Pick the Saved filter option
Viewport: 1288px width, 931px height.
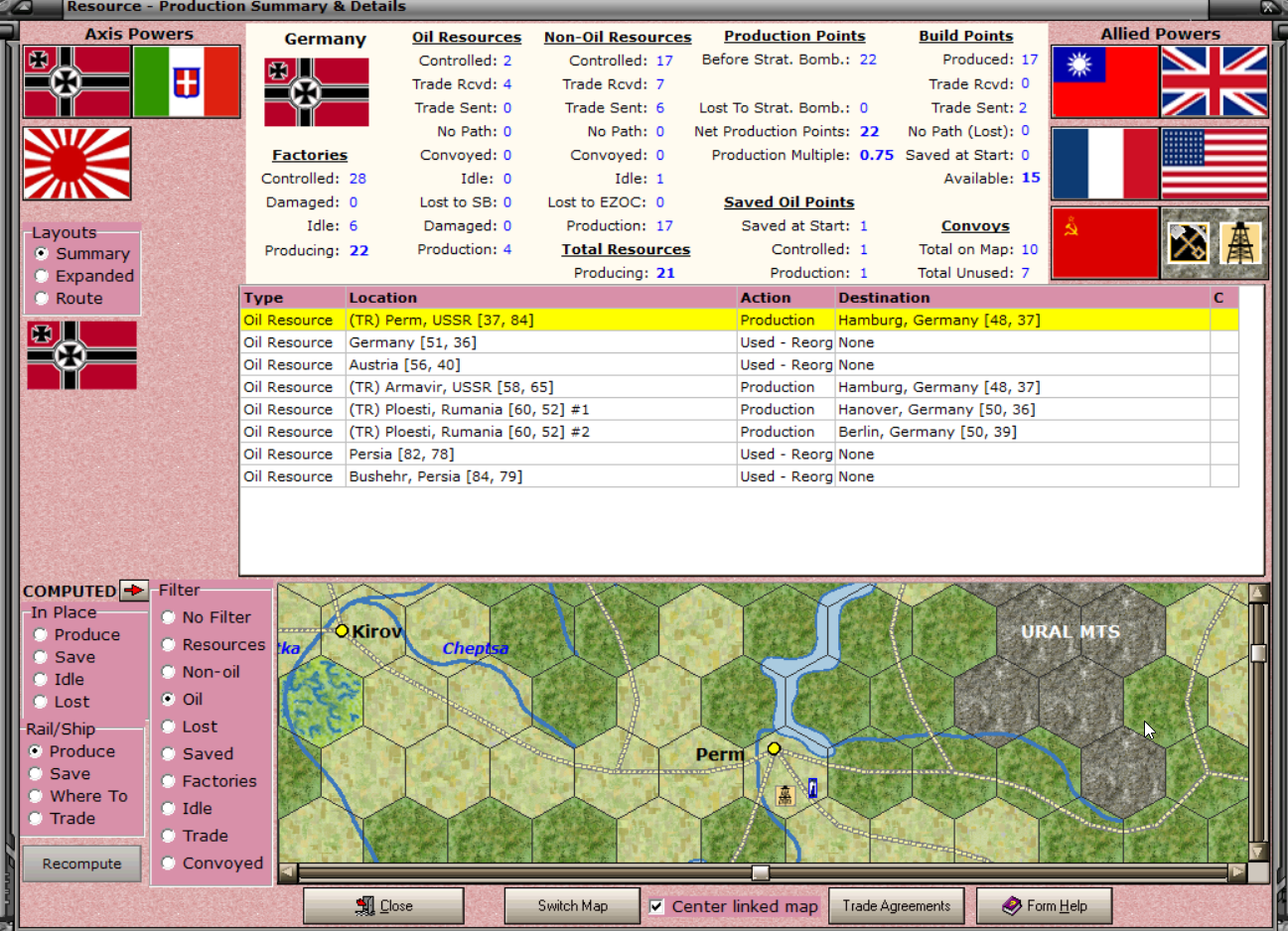click(x=198, y=754)
